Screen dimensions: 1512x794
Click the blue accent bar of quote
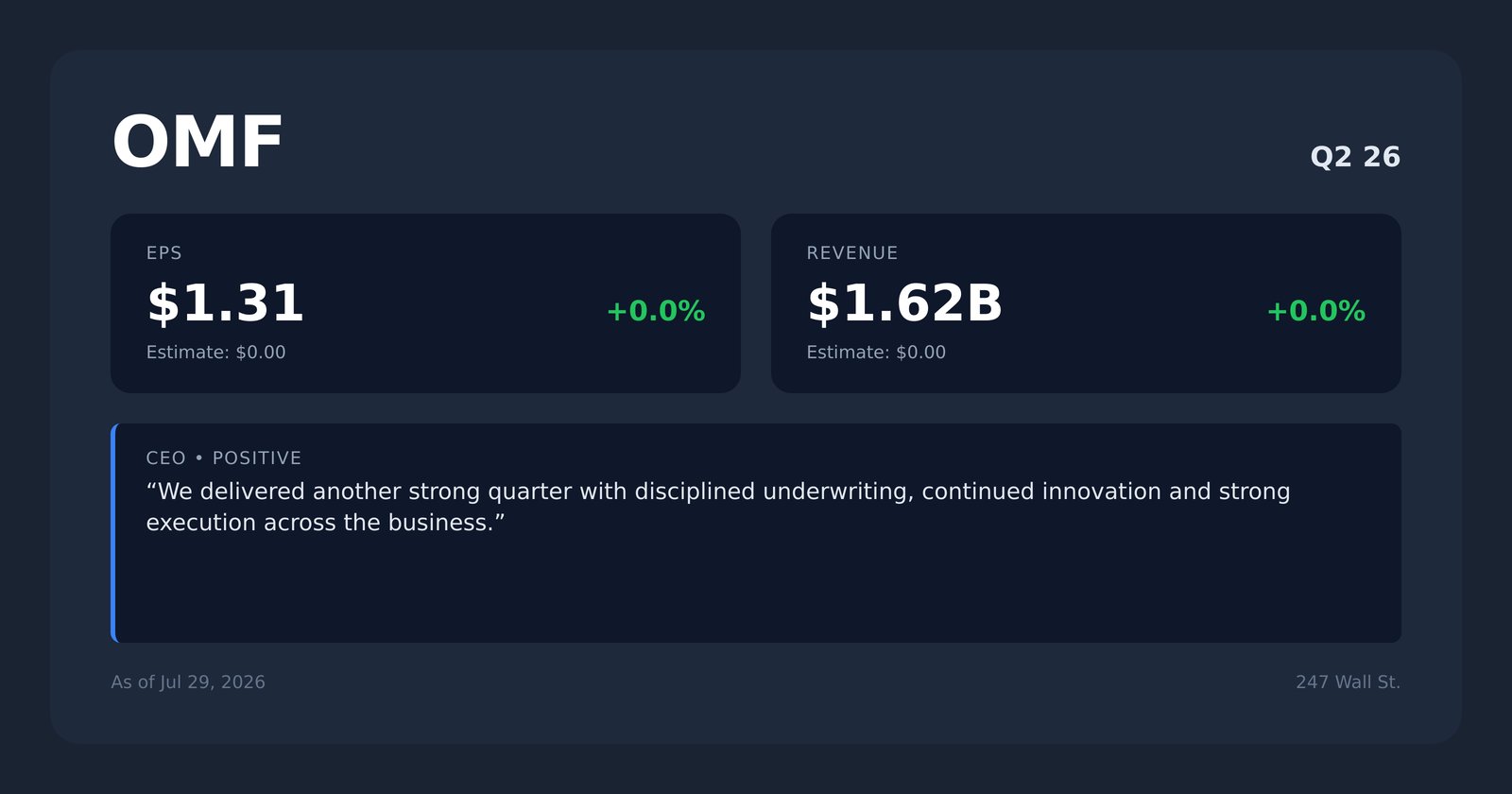tap(113, 533)
